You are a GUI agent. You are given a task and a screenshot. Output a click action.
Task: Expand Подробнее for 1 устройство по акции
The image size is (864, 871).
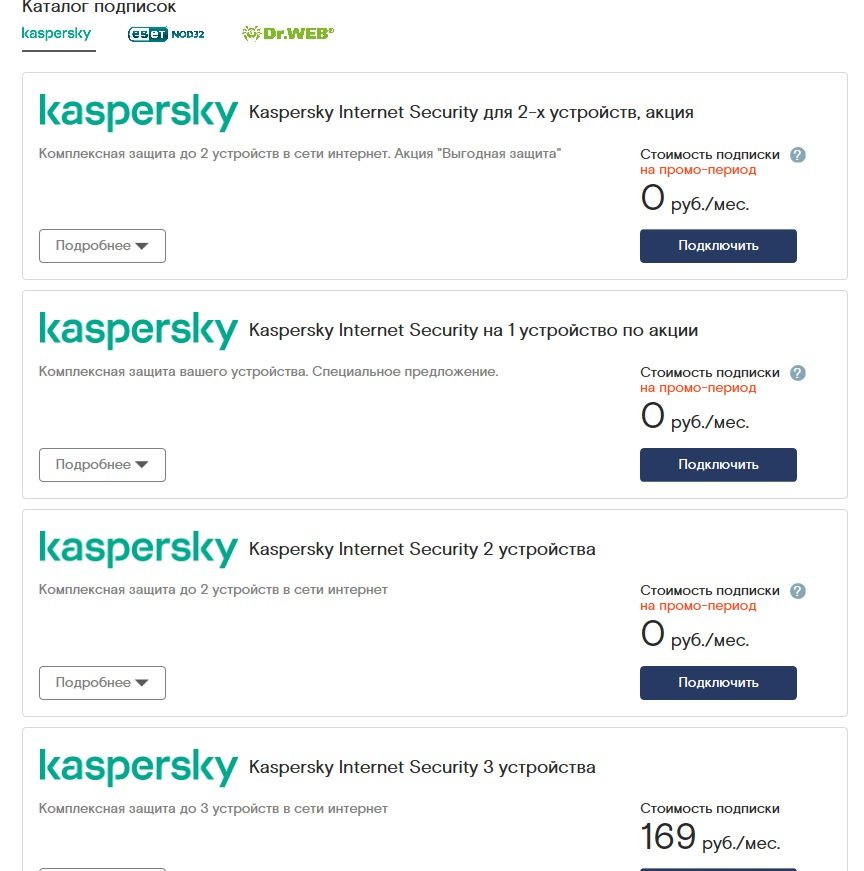[102, 465]
